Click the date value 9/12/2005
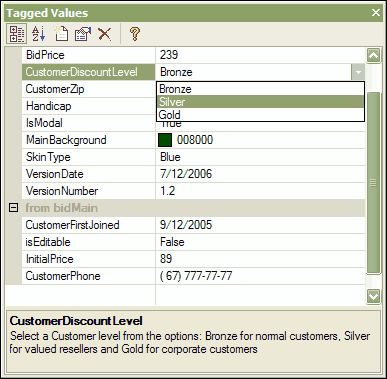The width and height of the screenshot is (387, 379). 186,225
